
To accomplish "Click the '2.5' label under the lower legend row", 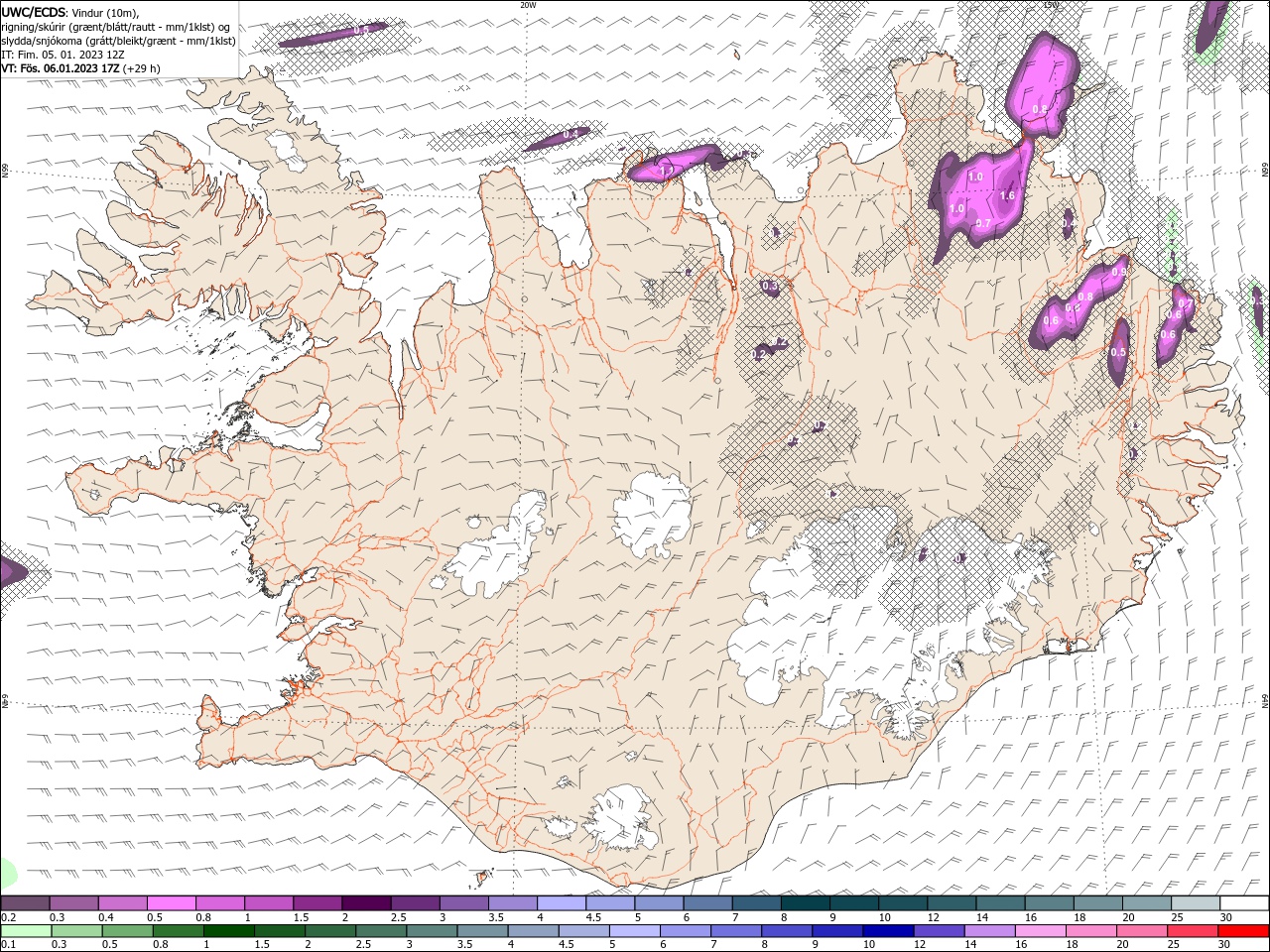I will click(x=363, y=944).
